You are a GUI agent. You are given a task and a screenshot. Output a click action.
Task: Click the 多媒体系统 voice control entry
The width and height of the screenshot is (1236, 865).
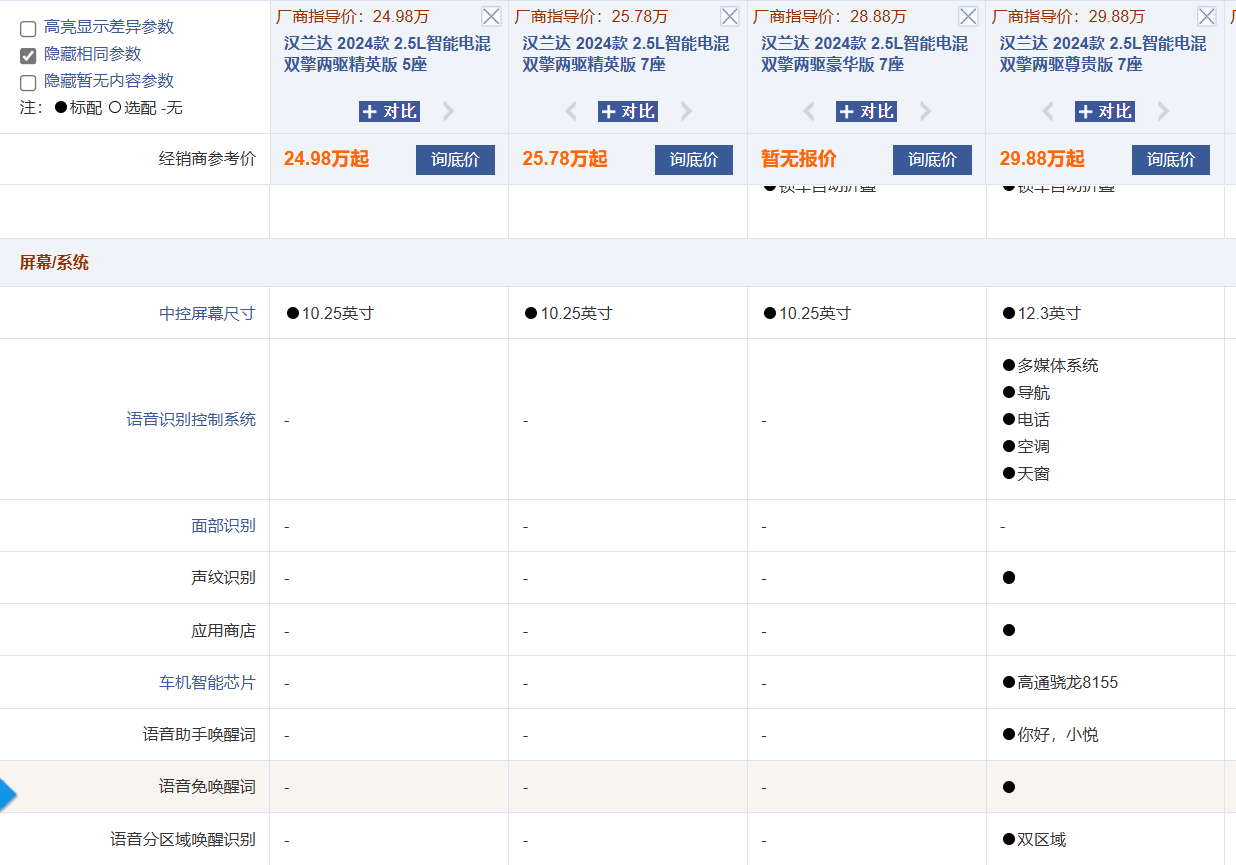pos(1057,365)
